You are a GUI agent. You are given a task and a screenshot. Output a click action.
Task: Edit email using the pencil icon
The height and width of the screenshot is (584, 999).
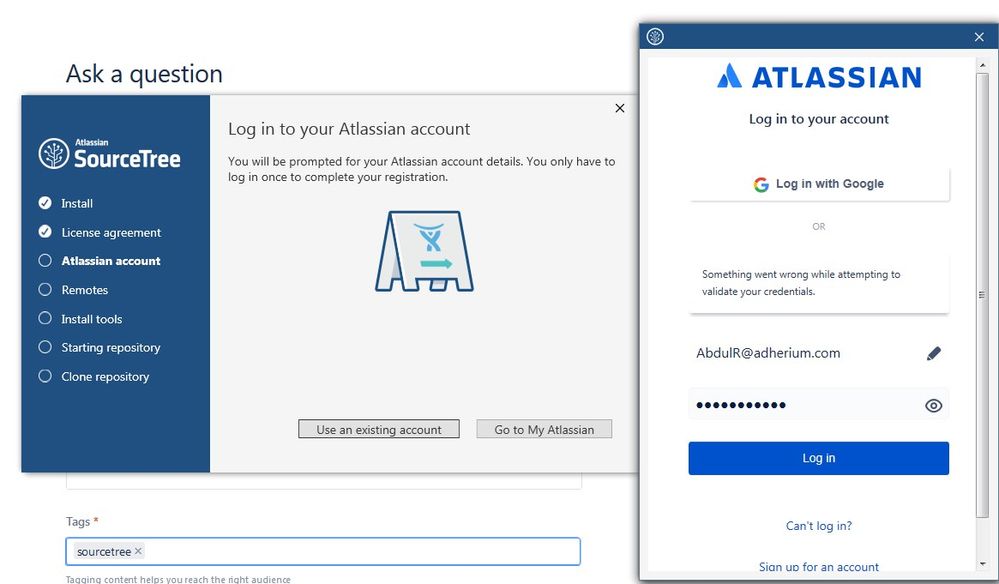pyautogui.click(x=933, y=353)
